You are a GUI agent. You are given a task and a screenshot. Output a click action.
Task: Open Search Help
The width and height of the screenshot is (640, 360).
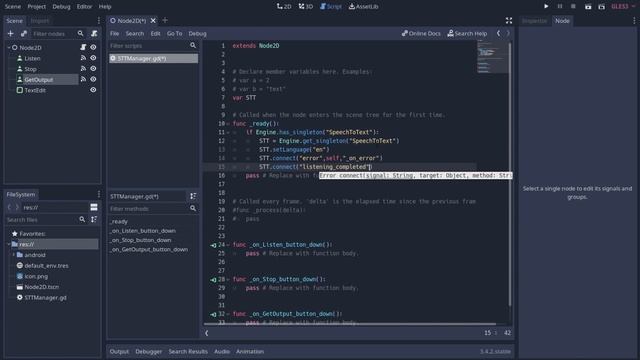click(x=467, y=33)
